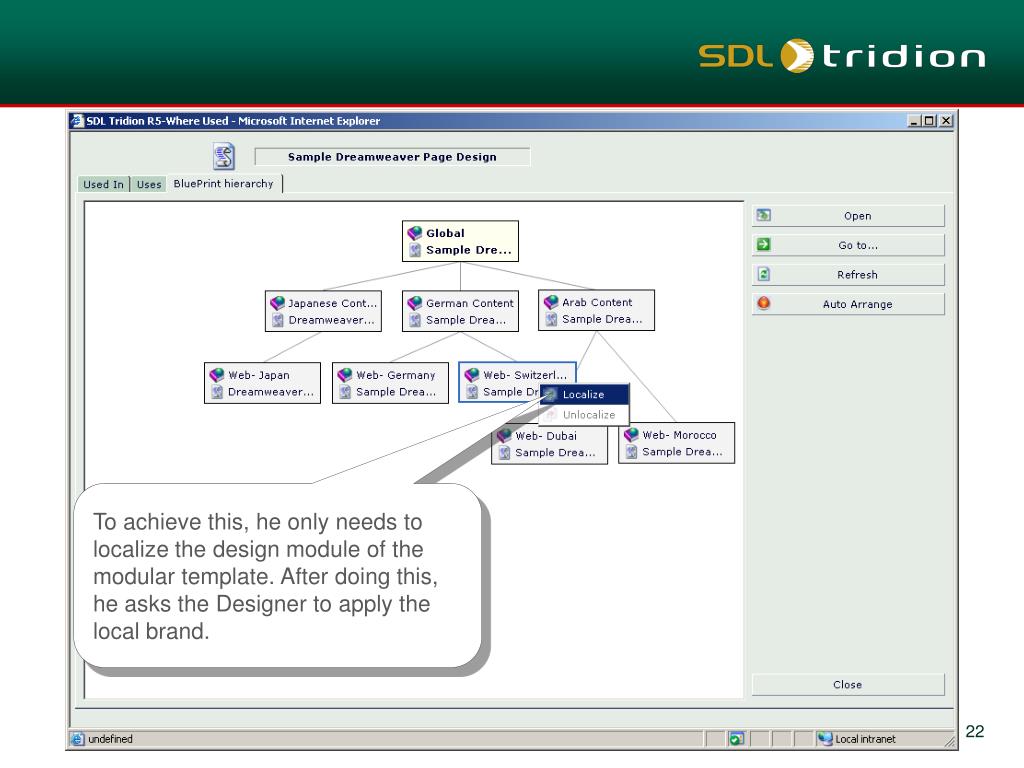Select the German Content node label
The width and height of the screenshot is (1024, 768).
470,303
